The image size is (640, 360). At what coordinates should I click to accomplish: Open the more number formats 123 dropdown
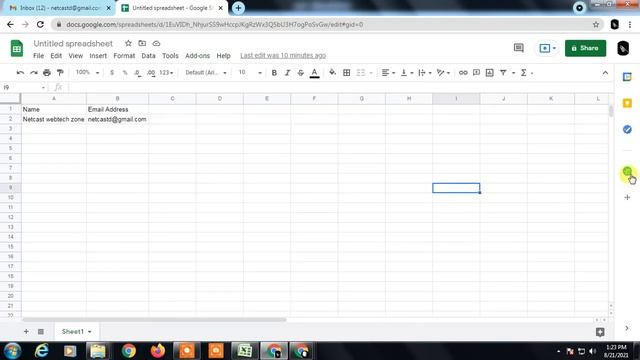coord(166,73)
